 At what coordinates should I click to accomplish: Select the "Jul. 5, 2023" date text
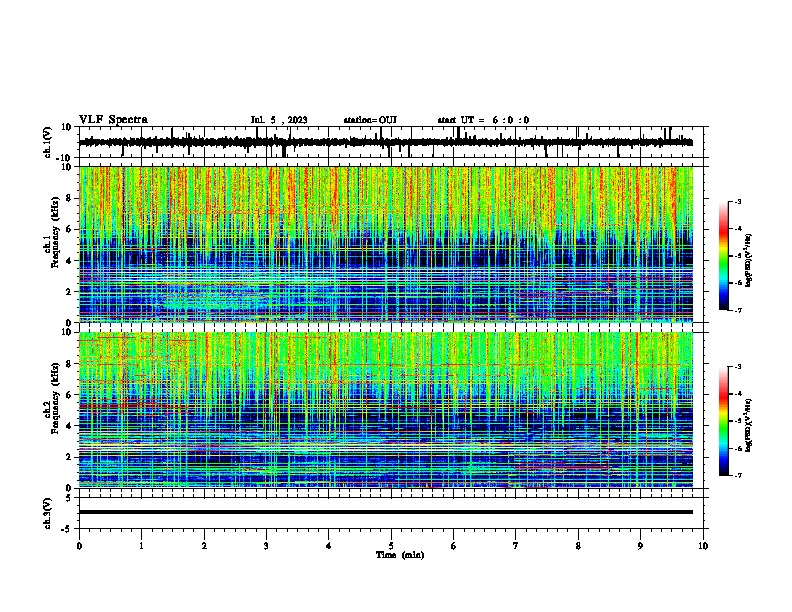pyautogui.click(x=279, y=120)
